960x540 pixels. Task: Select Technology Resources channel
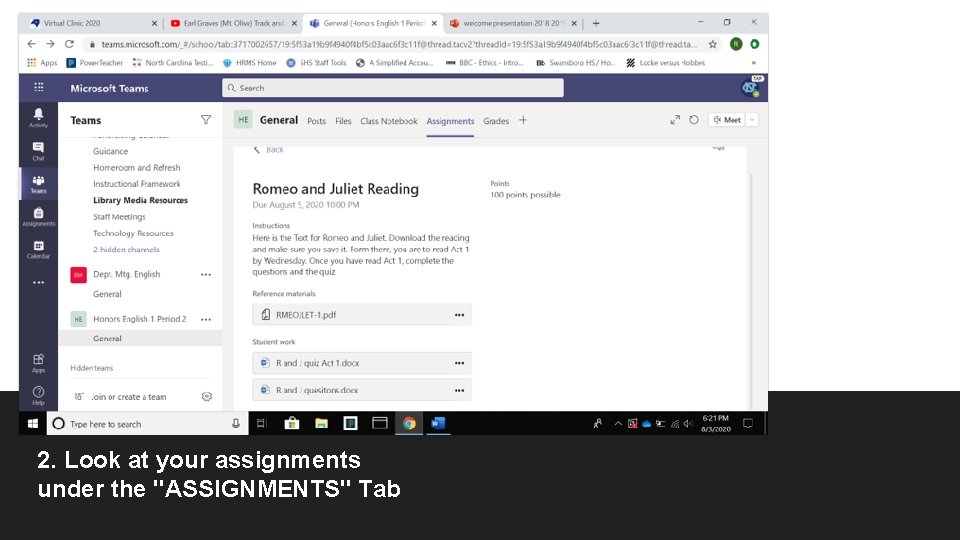coord(133,233)
